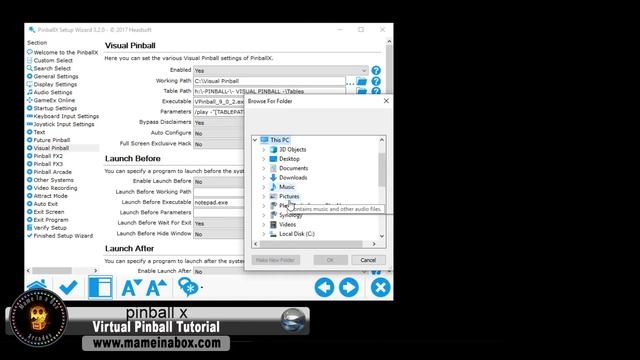The height and width of the screenshot is (360, 640).
Task: Click the Table Path input field
Action: (269, 91)
